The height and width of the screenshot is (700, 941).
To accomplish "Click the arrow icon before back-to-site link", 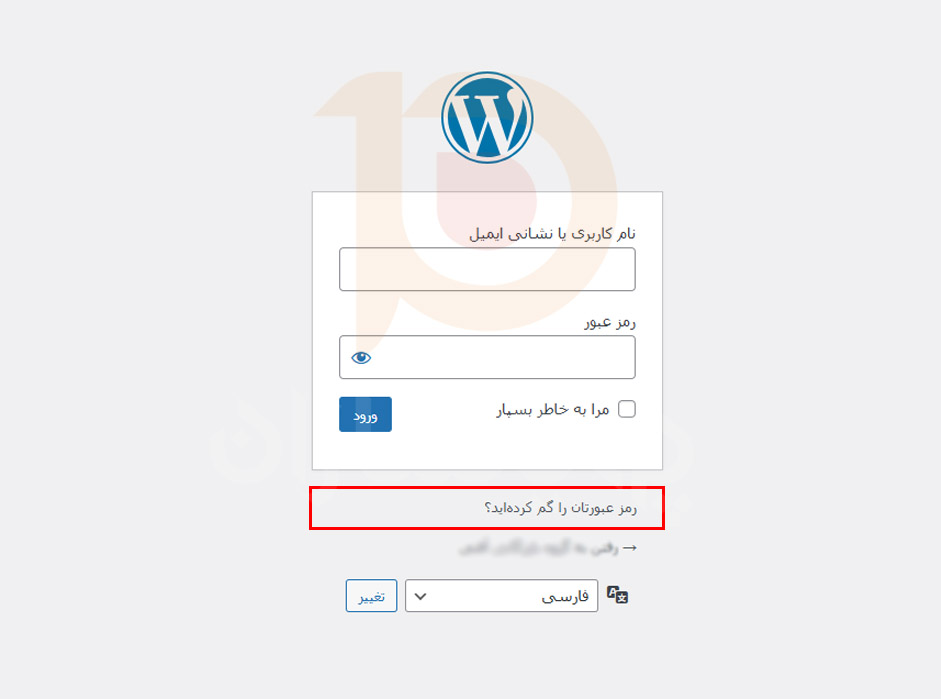I will (630, 548).
